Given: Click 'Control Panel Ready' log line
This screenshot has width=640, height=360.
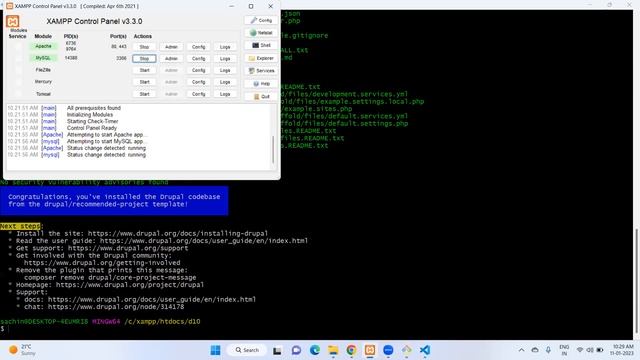Looking at the screenshot, I should pyautogui.click(x=92, y=128).
